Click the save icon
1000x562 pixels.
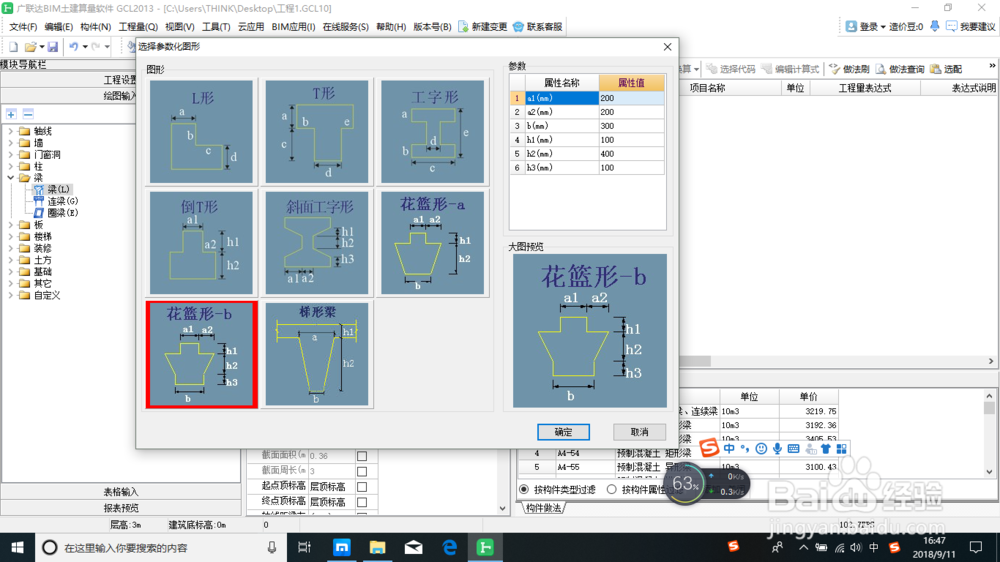[53, 47]
